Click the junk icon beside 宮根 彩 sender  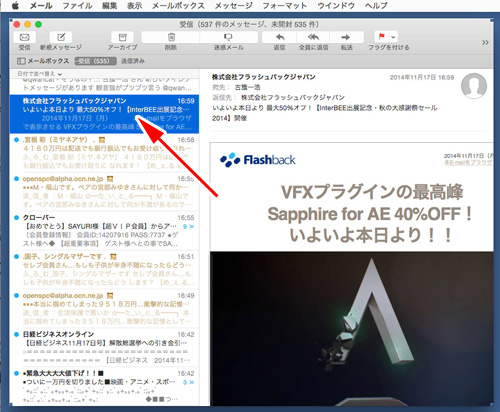click(102, 140)
